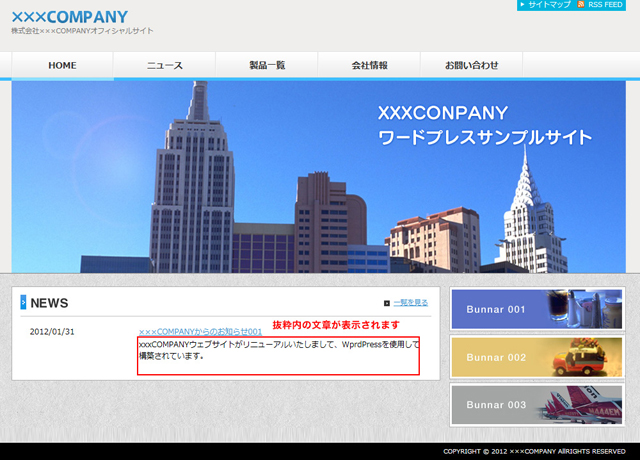Click the Bunnar 002 yellow banner
Image resolution: width=640 pixels, height=460 pixels.
(538, 357)
